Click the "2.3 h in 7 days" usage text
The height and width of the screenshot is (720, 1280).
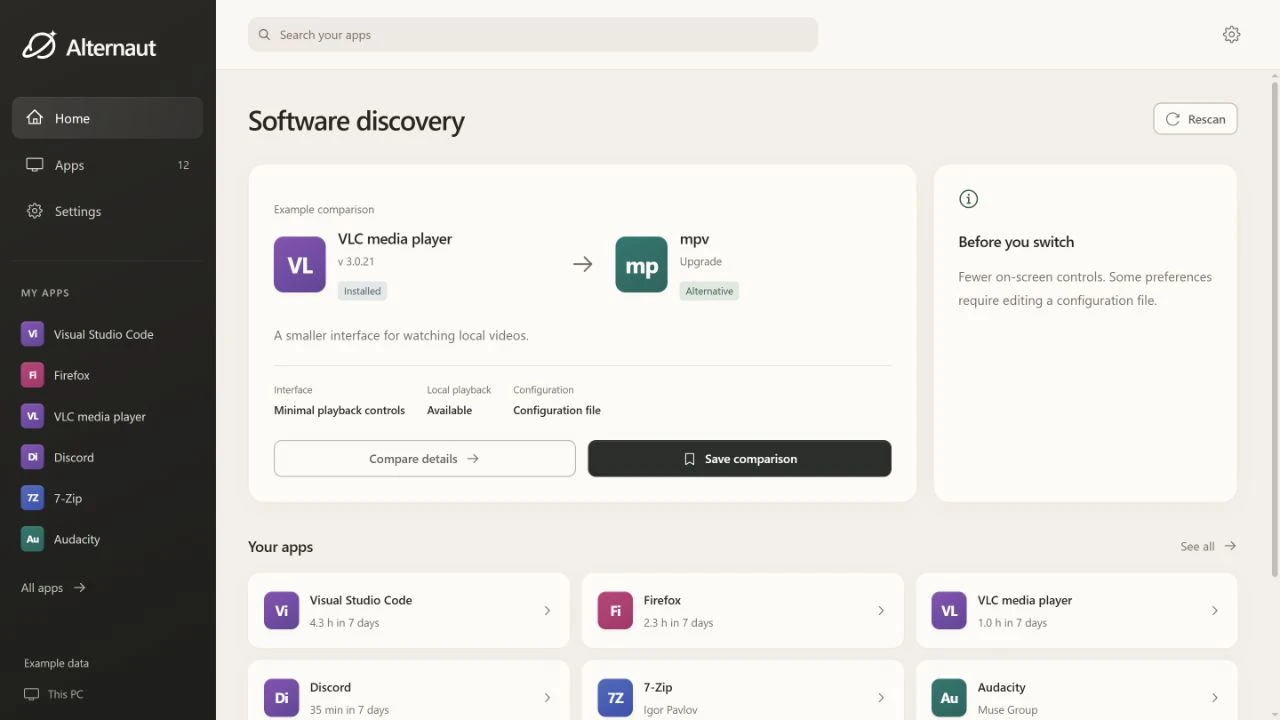click(679, 623)
